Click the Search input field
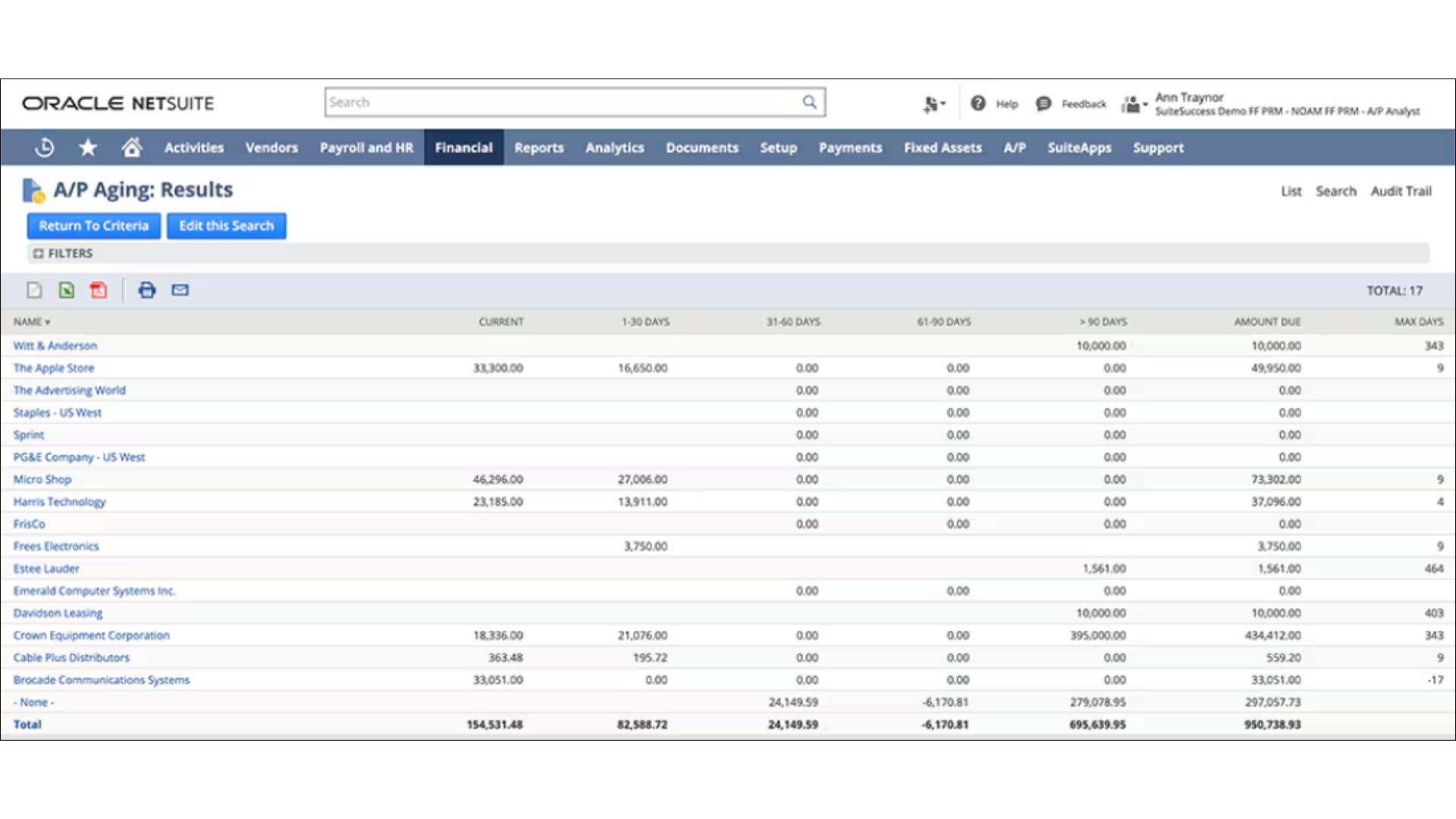Screen dimensions: 1456x819 [574, 101]
